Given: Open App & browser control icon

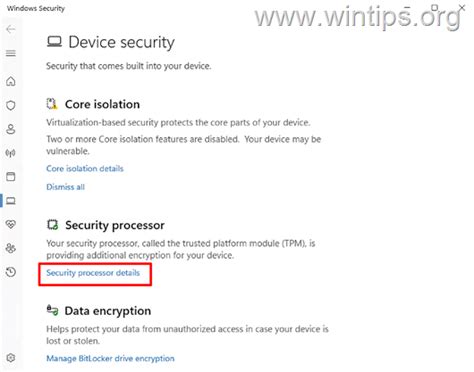Looking at the screenshot, I should (11, 177).
